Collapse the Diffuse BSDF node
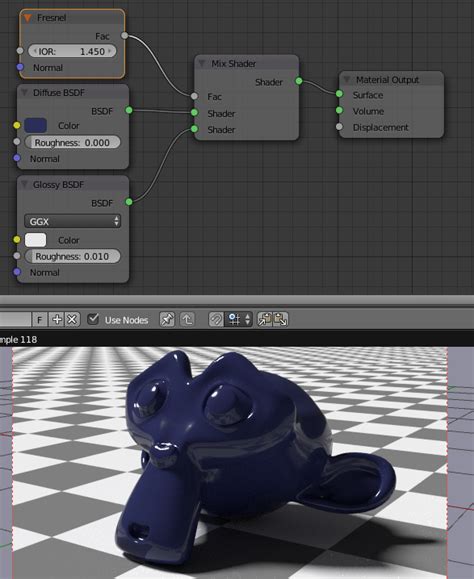The image size is (474, 579). 24,92
